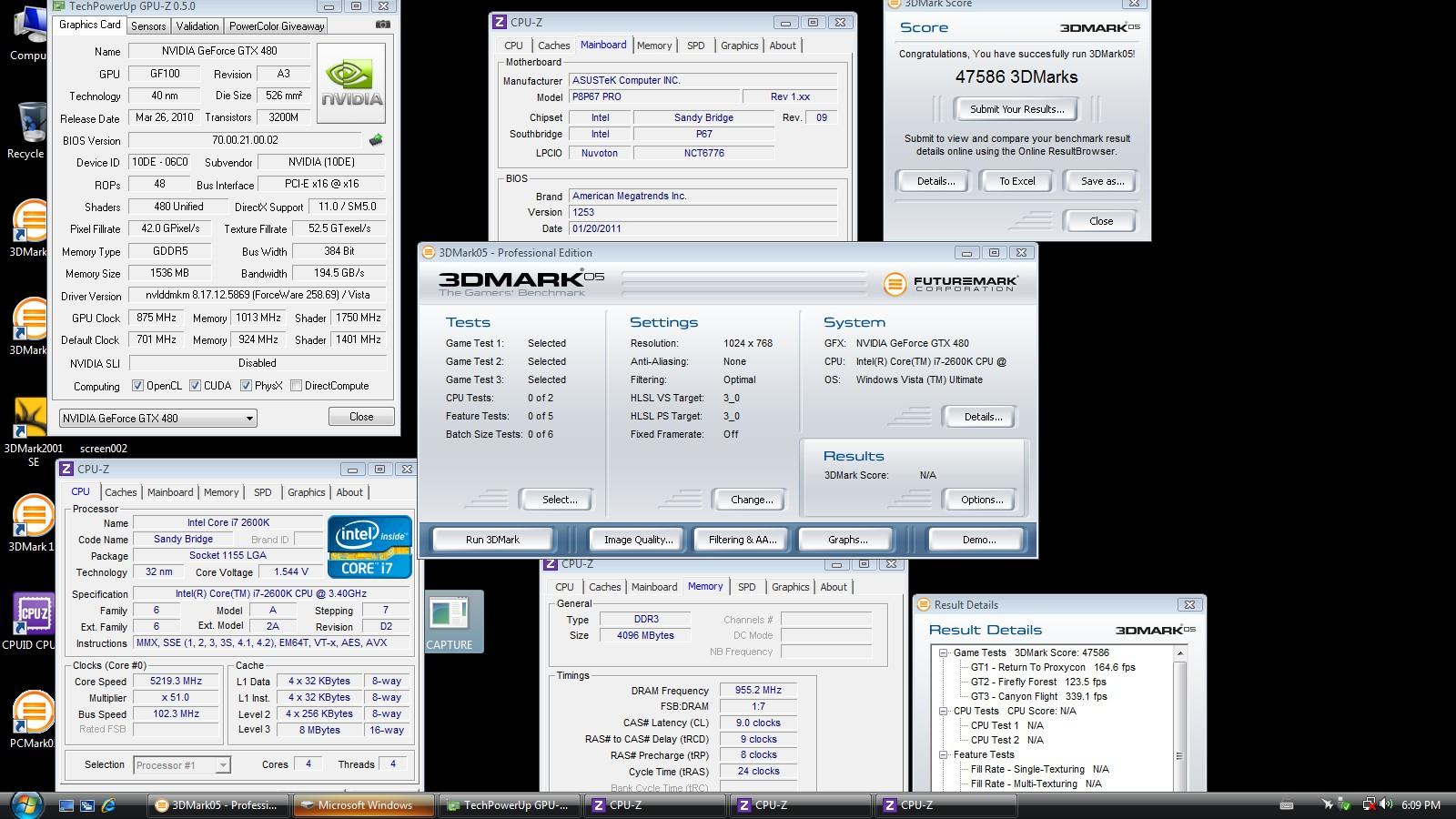Click the Filtering & AA button

coord(743,540)
